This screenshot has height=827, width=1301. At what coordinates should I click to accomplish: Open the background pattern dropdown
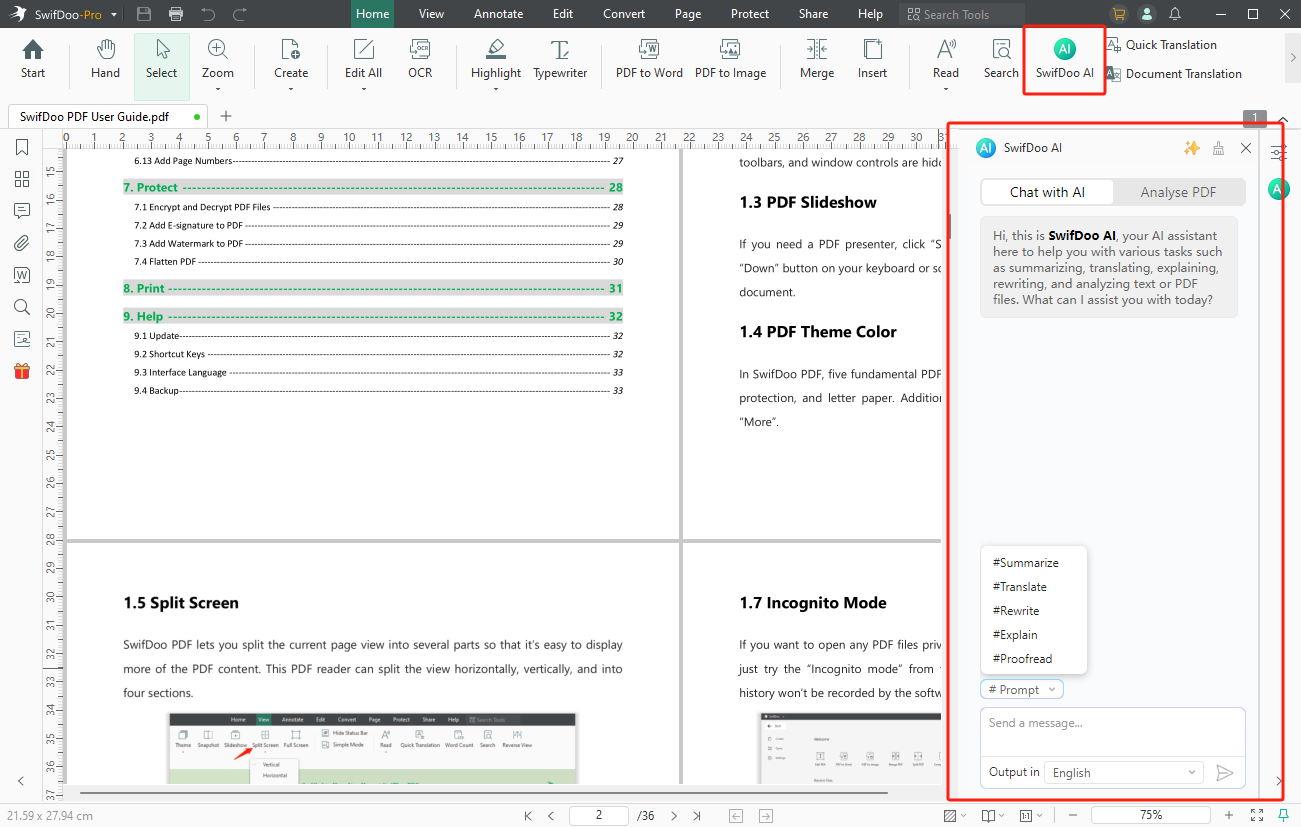coord(954,815)
